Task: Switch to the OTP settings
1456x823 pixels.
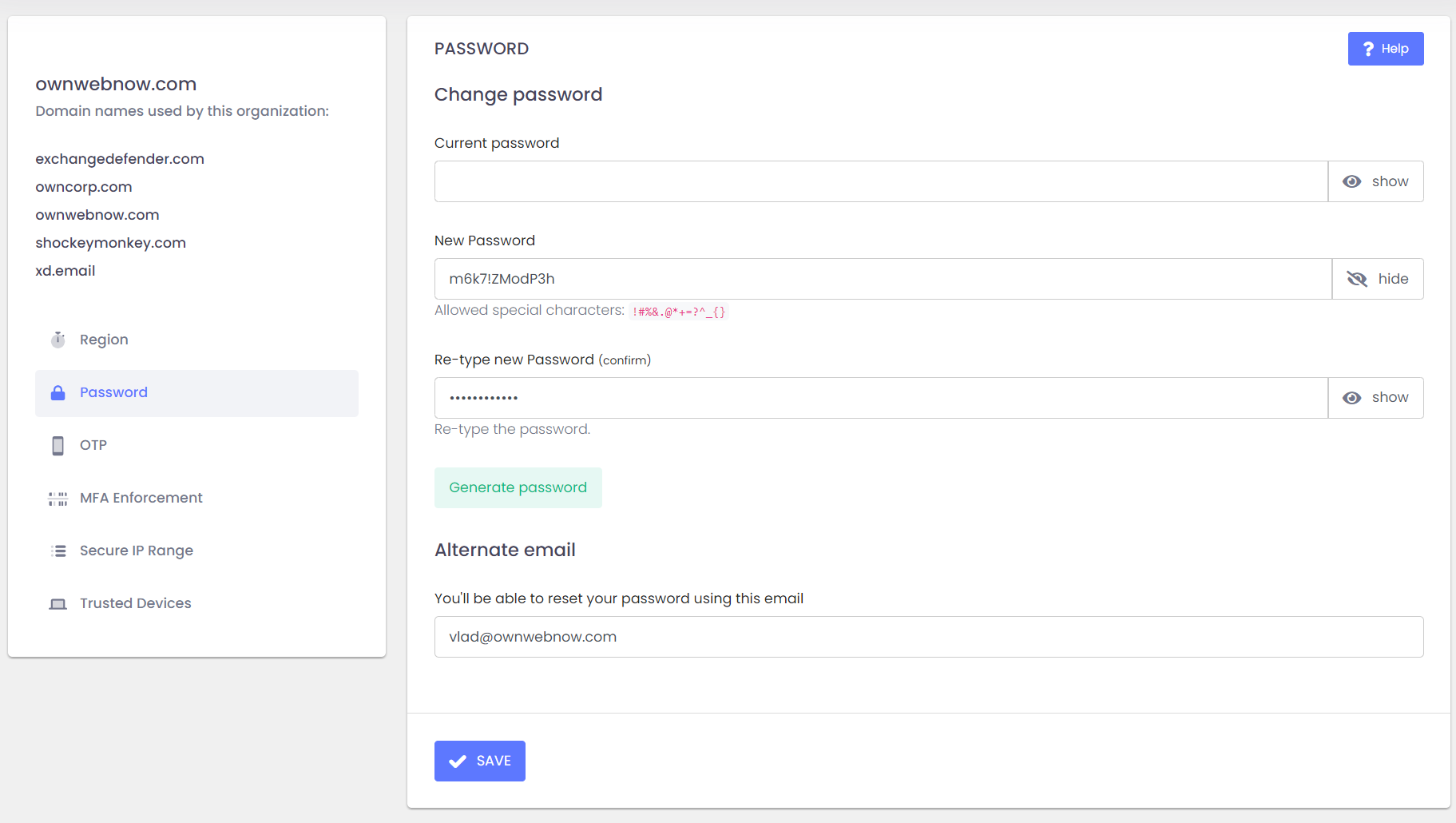Action: 93,445
